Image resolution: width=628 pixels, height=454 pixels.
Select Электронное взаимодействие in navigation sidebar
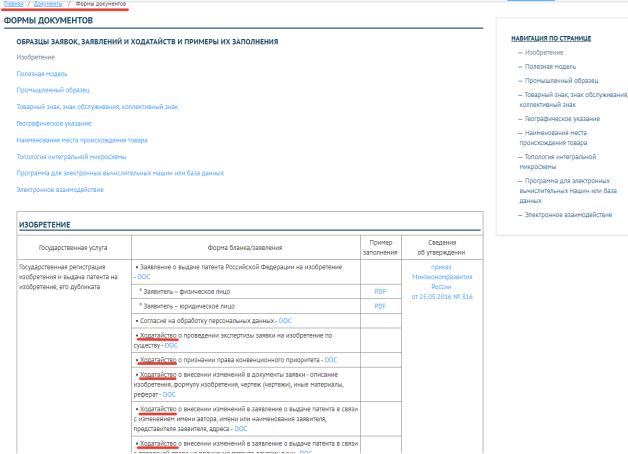[x=568, y=215]
